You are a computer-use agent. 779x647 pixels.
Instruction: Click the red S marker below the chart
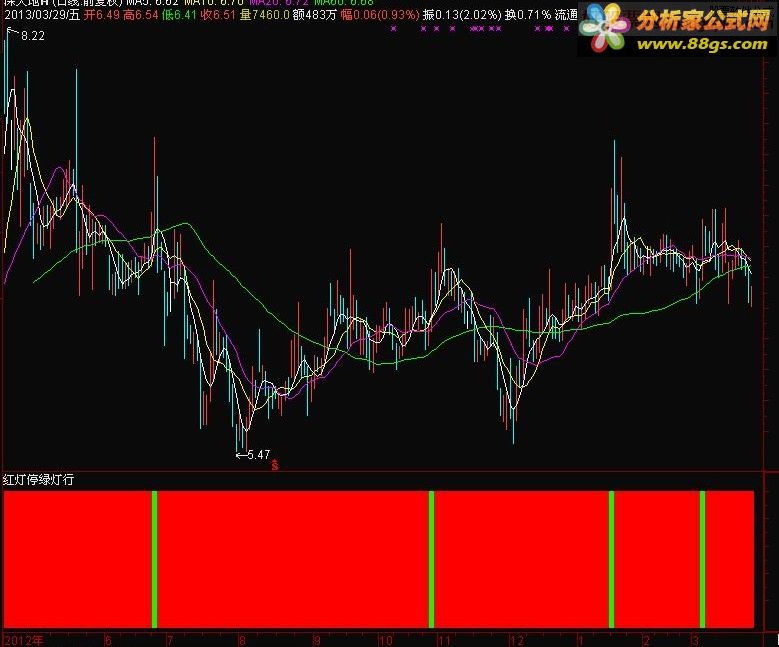tap(275, 466)
